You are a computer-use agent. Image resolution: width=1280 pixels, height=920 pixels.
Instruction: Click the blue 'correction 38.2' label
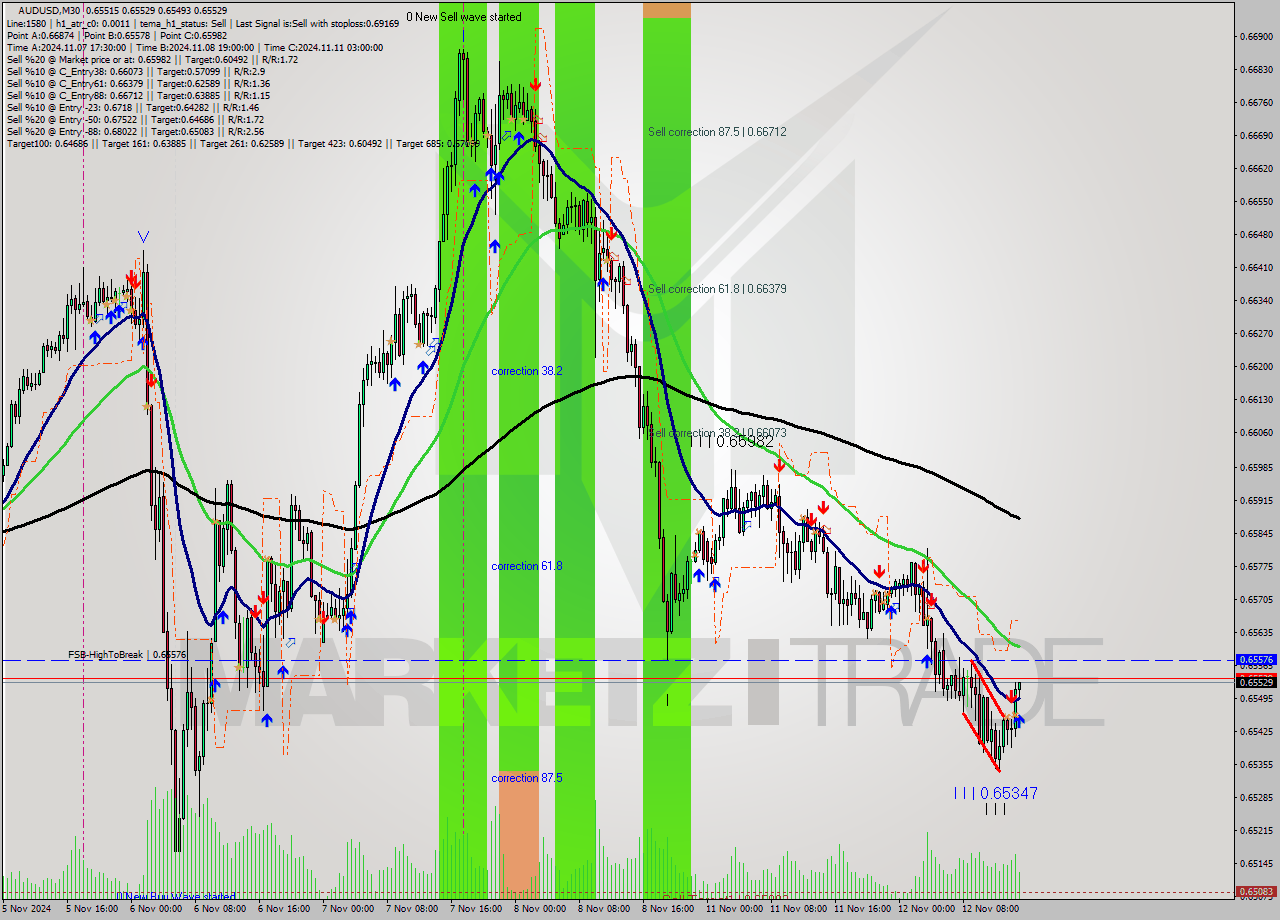pos(527,371)
